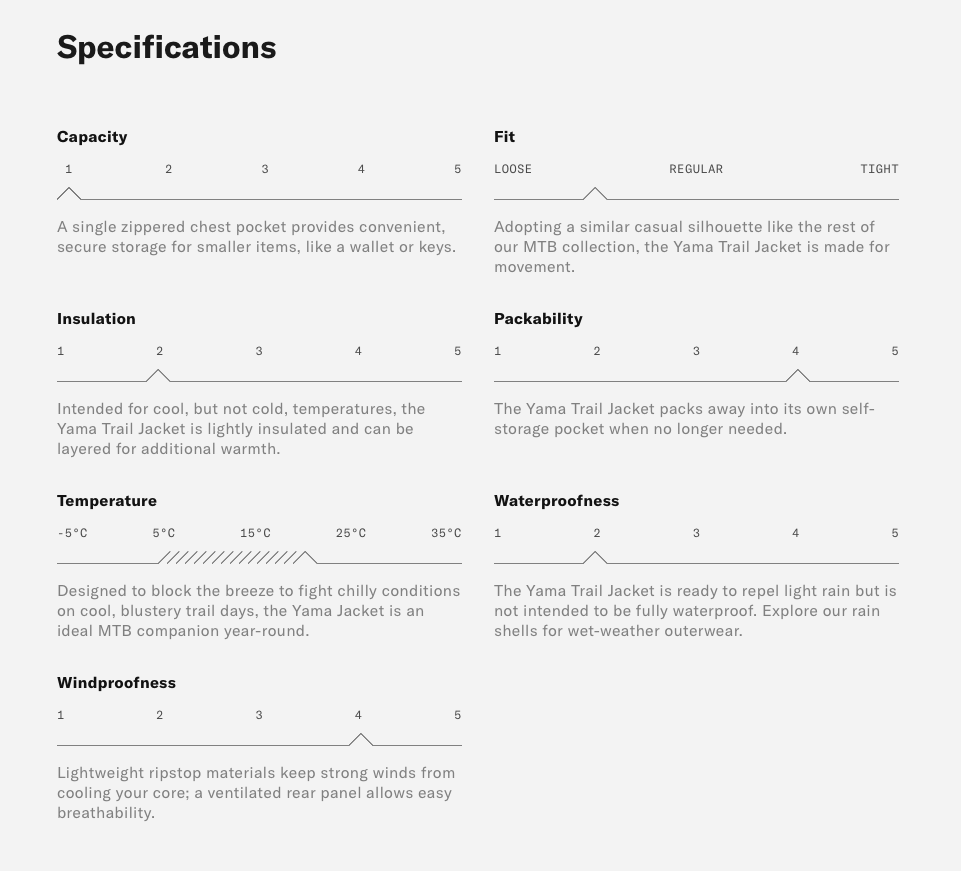961x871 pixels.
Task: Click the Windproofness scale marker at 4
Action: (360, 740)
